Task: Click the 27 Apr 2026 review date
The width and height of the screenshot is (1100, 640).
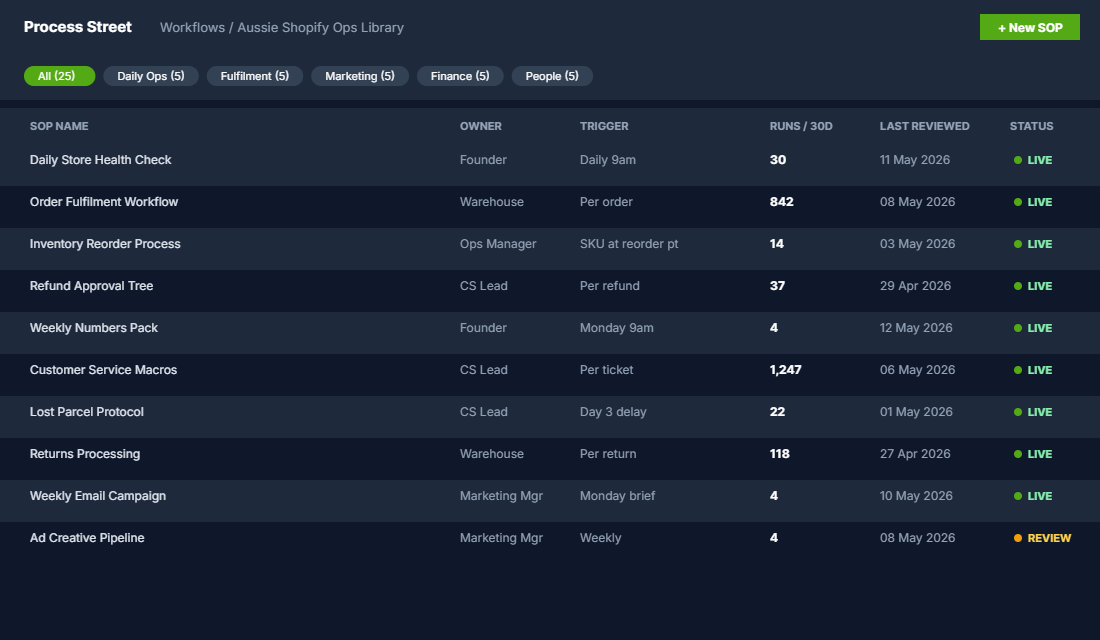Action: coord(915,454)
